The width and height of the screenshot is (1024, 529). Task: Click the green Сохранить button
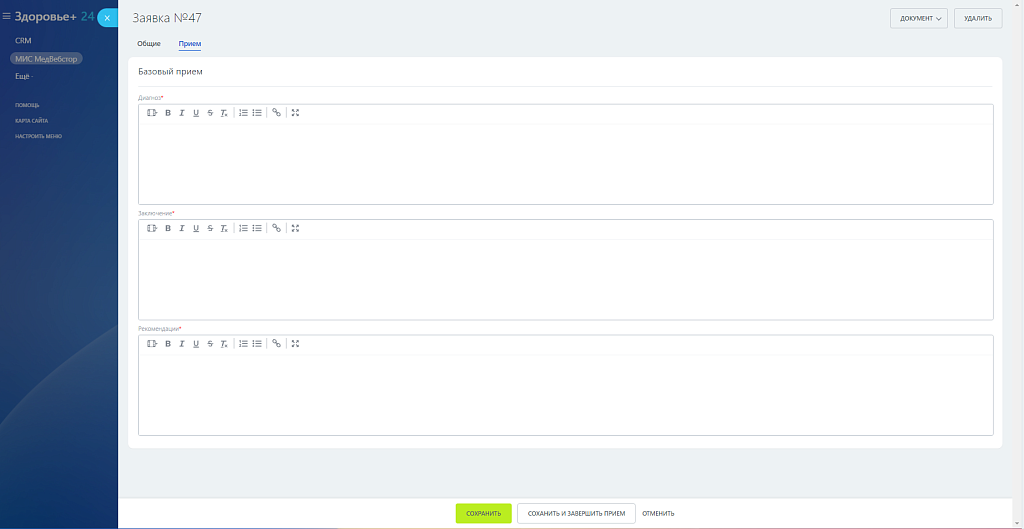click(x=483, y=513)
